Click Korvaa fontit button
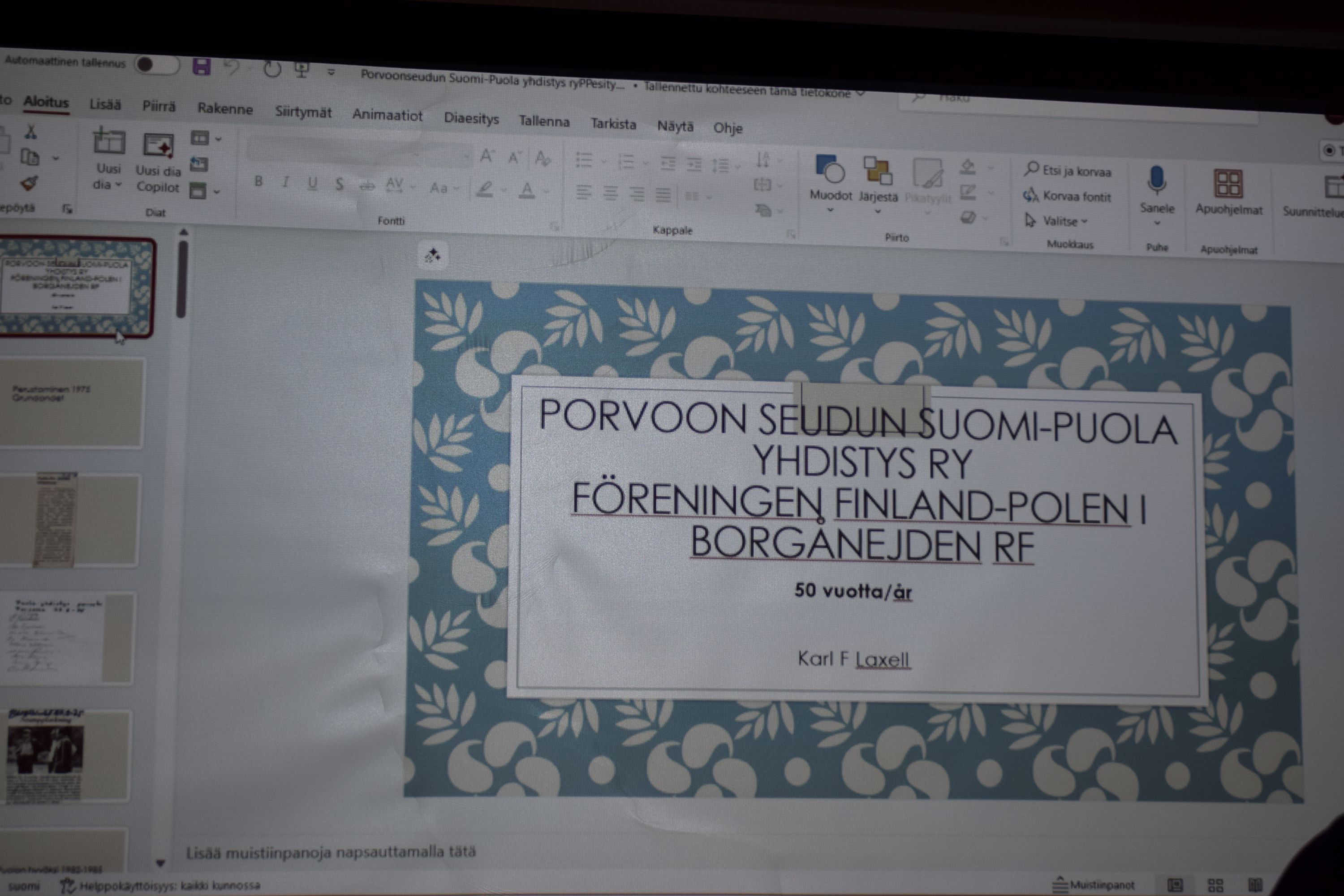The width and height of the screenshot is (1344, 896). click(x=1068, y=196)
